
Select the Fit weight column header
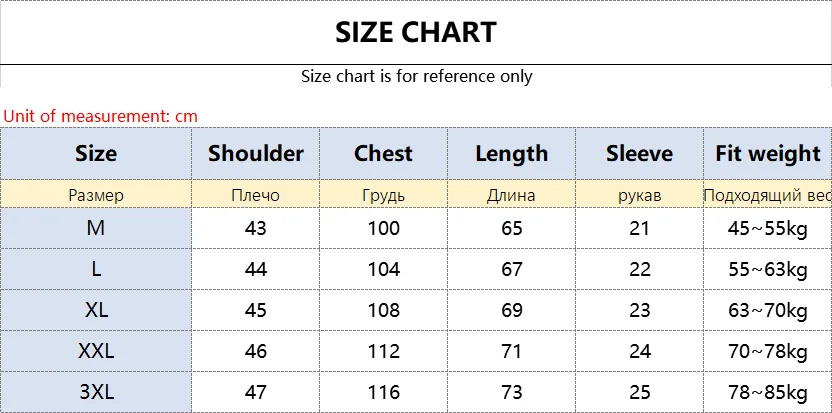768,153
